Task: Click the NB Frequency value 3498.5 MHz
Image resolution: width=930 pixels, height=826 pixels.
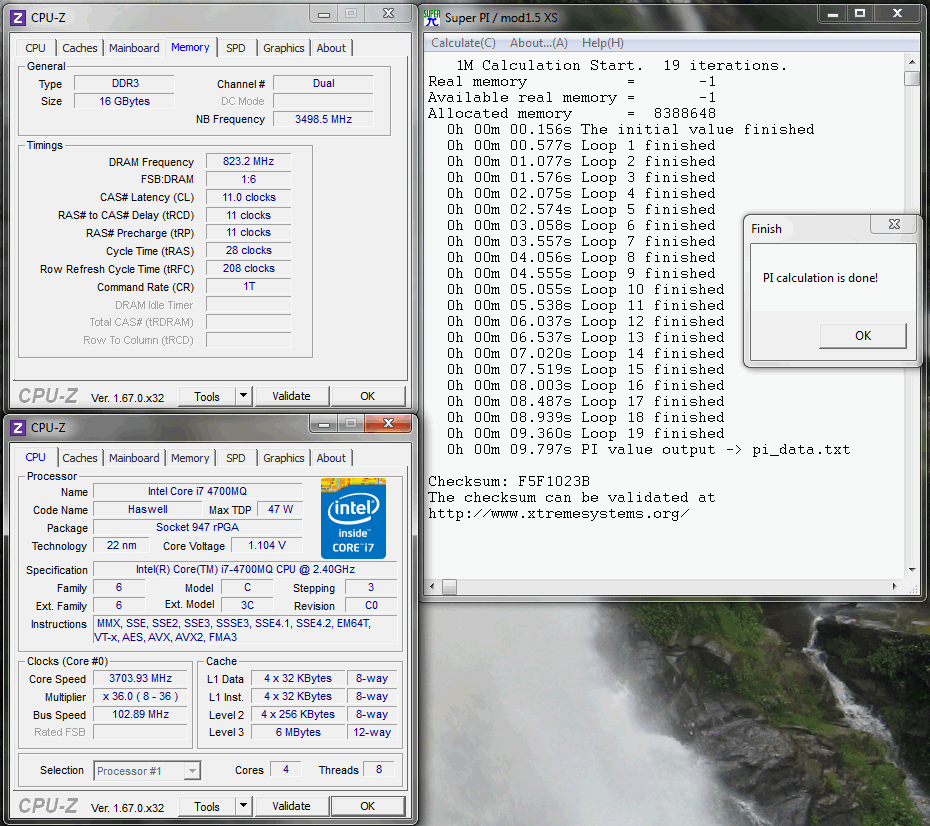Action: (323, 119)
